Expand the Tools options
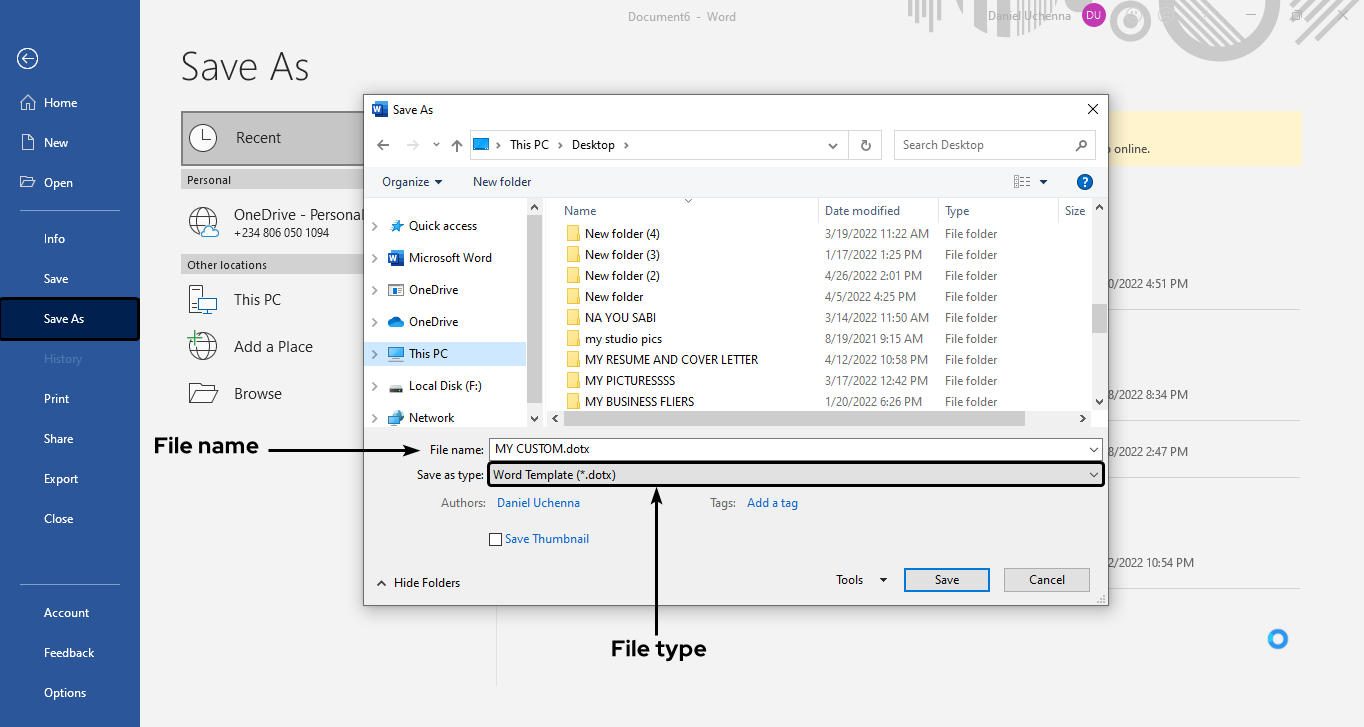Screen dimensions: 1364x727 858,579
